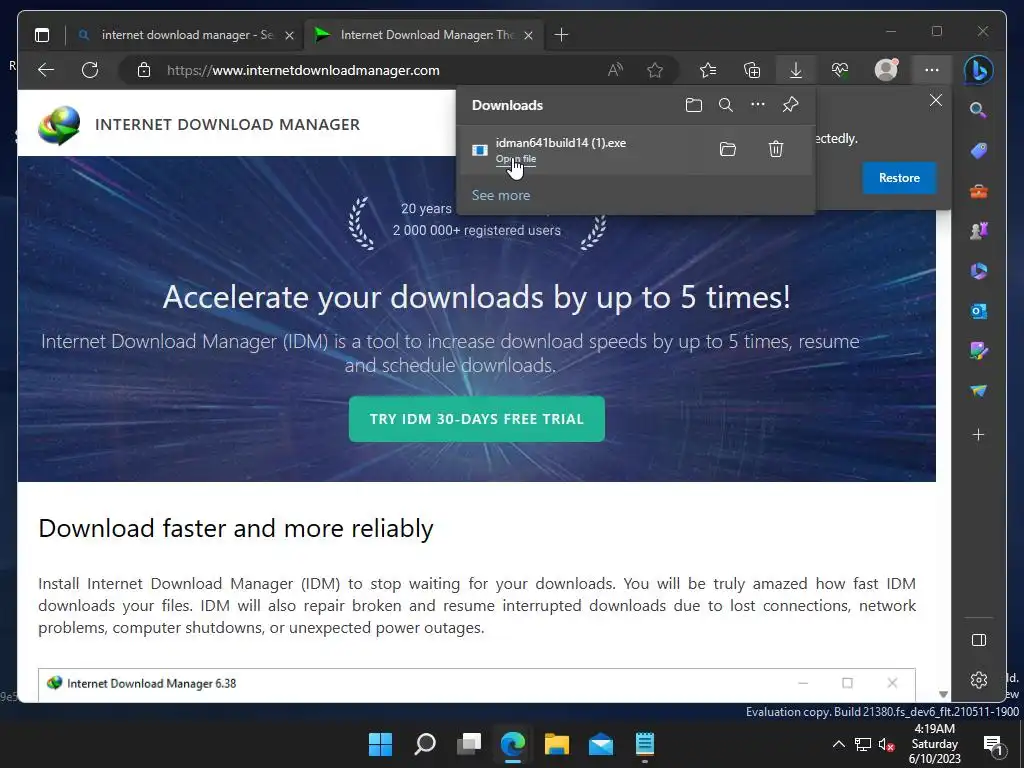Add this page to favorites star icon

click(655, 70)
